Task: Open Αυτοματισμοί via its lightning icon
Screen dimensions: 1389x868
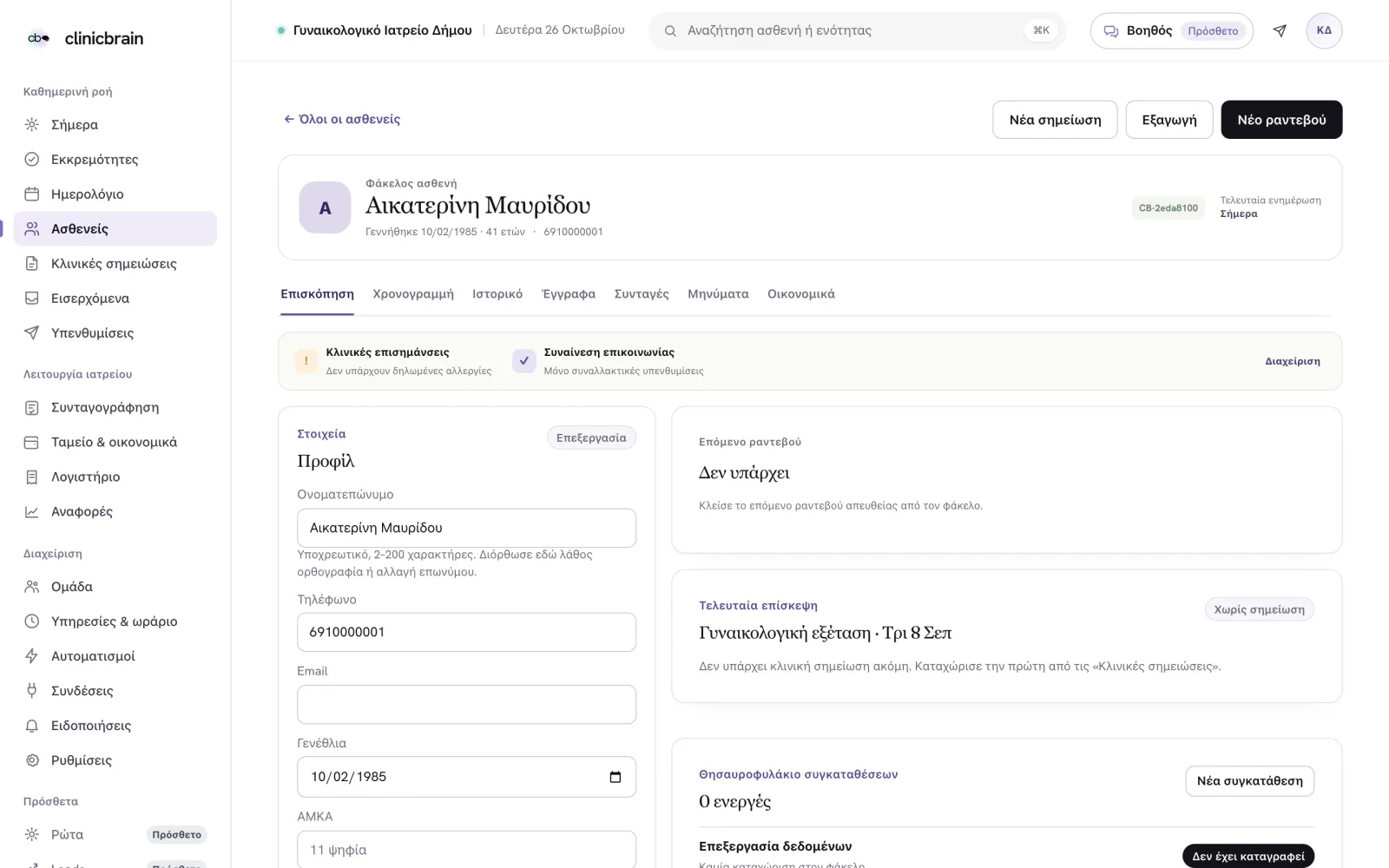Action: [x=32, y=656]
